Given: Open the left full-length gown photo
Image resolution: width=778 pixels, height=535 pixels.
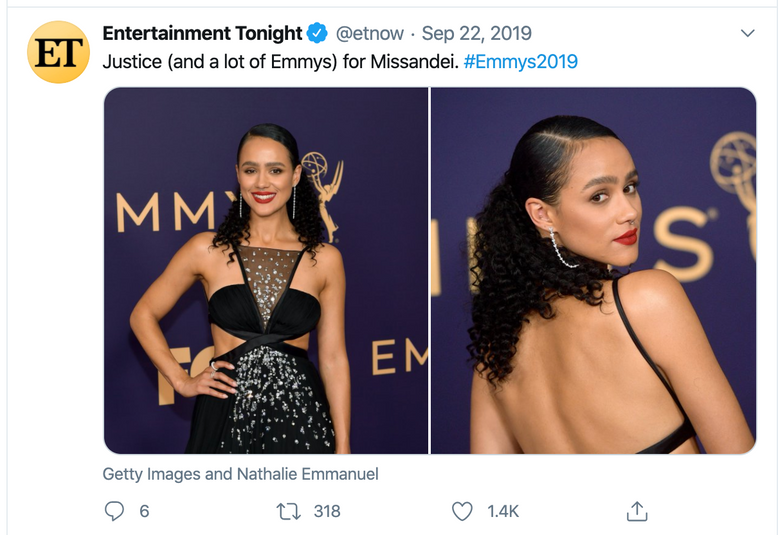Looking at the screenshot, I should 266,270.
